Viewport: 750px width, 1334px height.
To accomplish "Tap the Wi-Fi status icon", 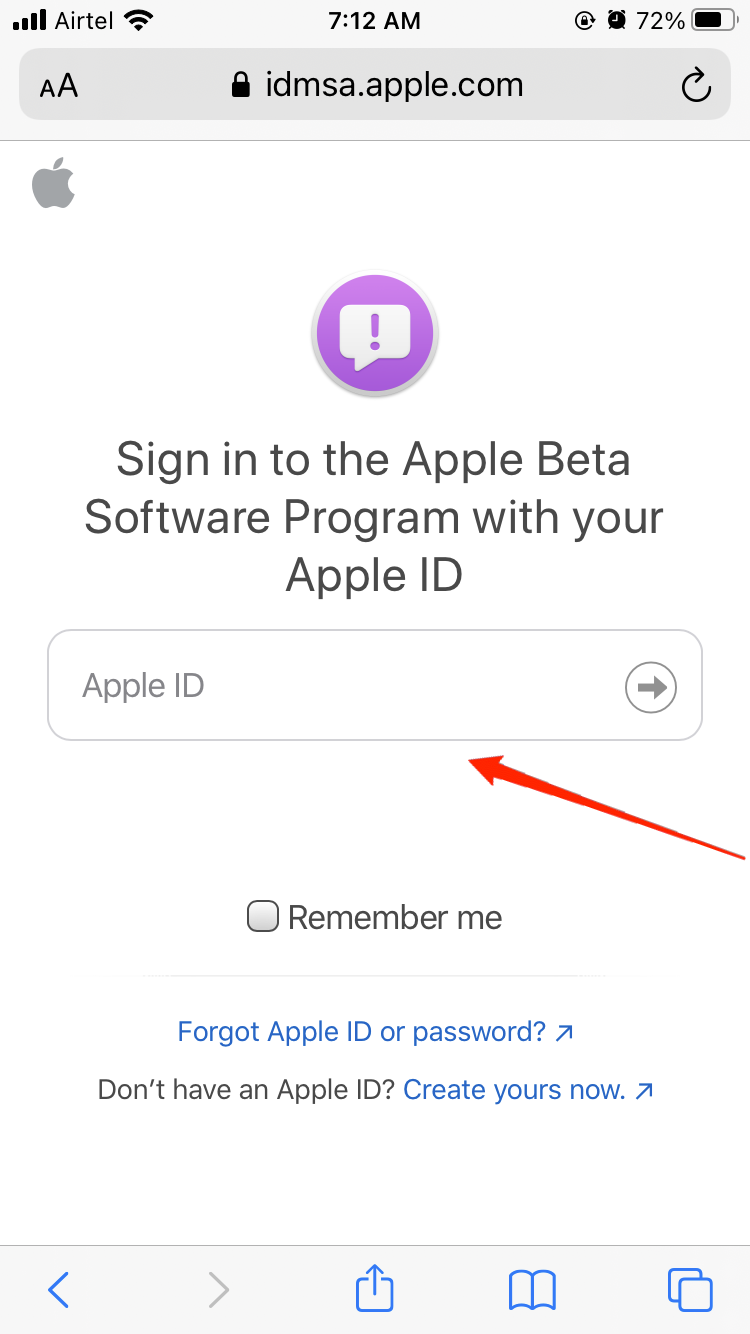I will point(140,20).
